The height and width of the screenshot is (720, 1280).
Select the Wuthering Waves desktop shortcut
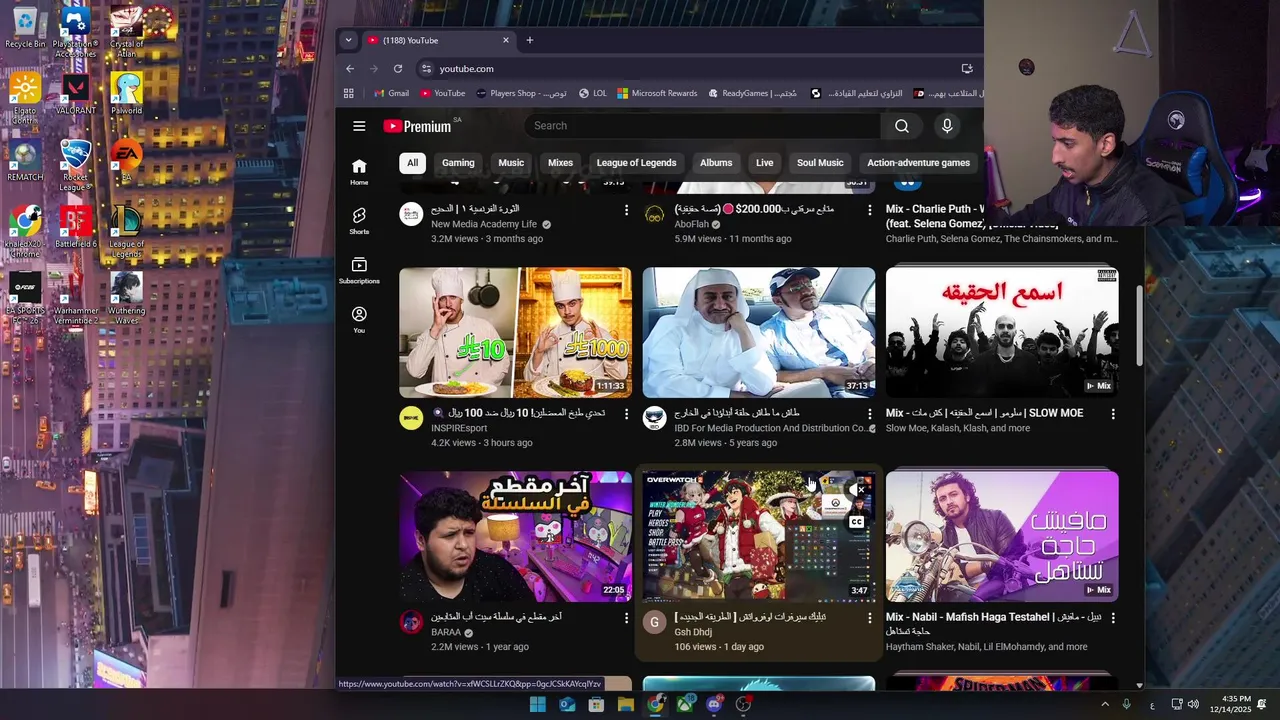click(126, 299)
